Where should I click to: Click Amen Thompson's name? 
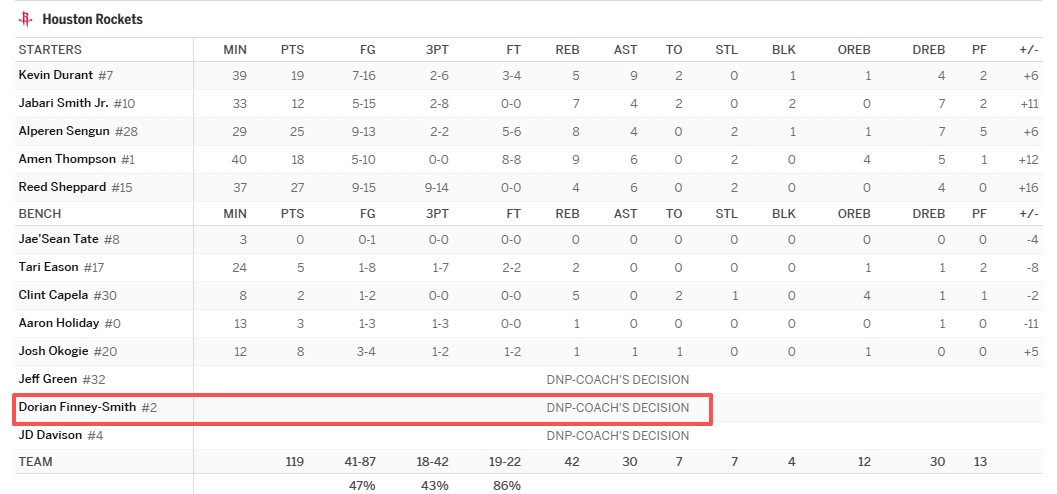67,159
